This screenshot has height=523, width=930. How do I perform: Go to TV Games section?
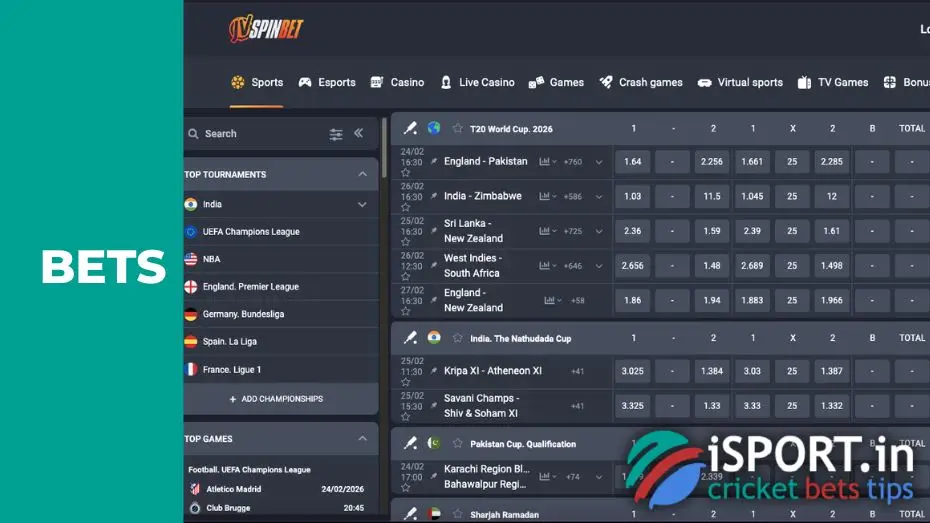point(833,82)
